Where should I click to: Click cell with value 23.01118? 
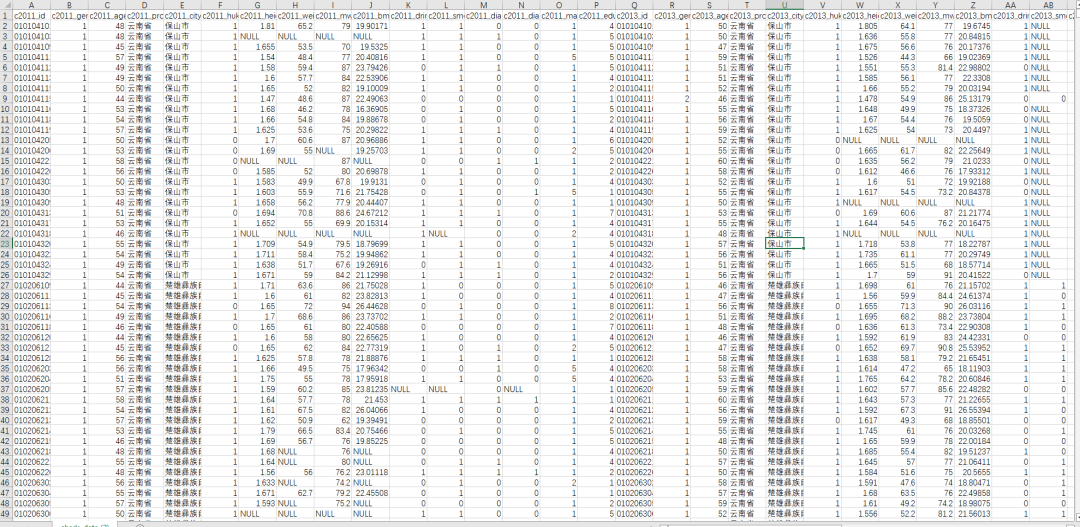tap(371, 472)
